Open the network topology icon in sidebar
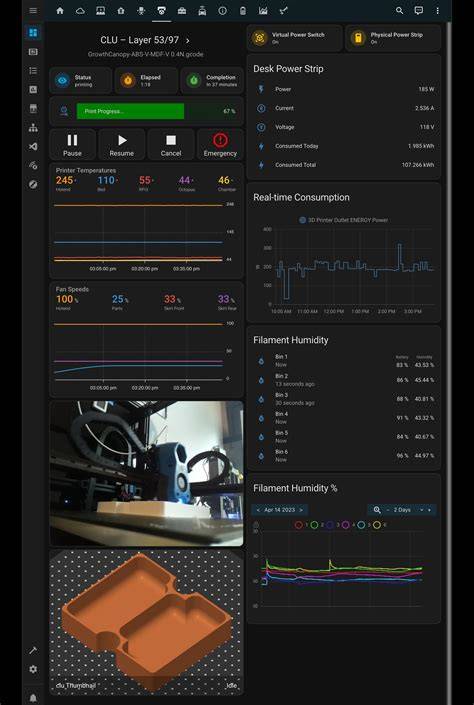The width and height of the screenshot is (474, 705). click(33, 128)
